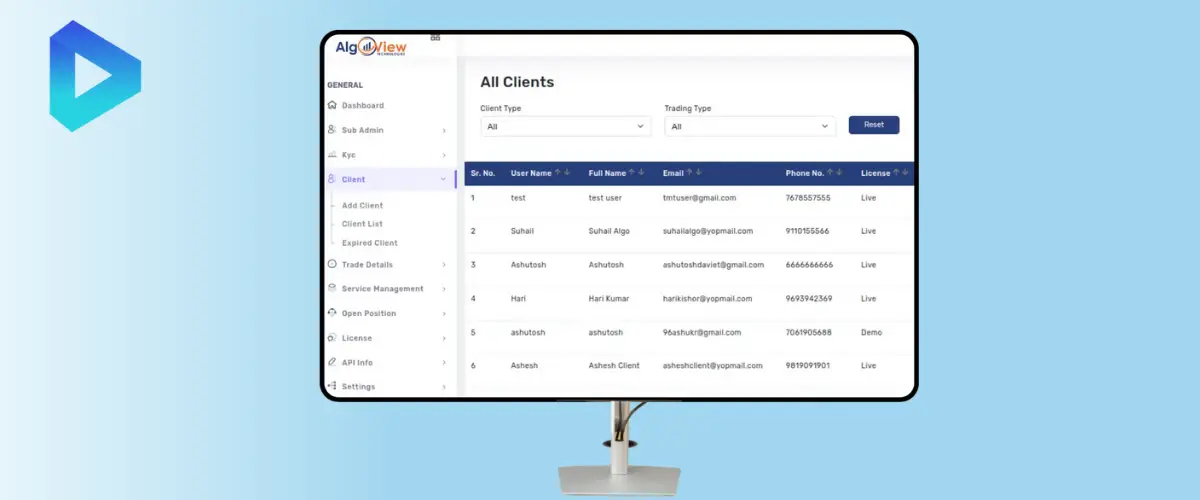1200x500 pixels.
Task: Go to Client List submenu item
Action: (x=362, y=224)
